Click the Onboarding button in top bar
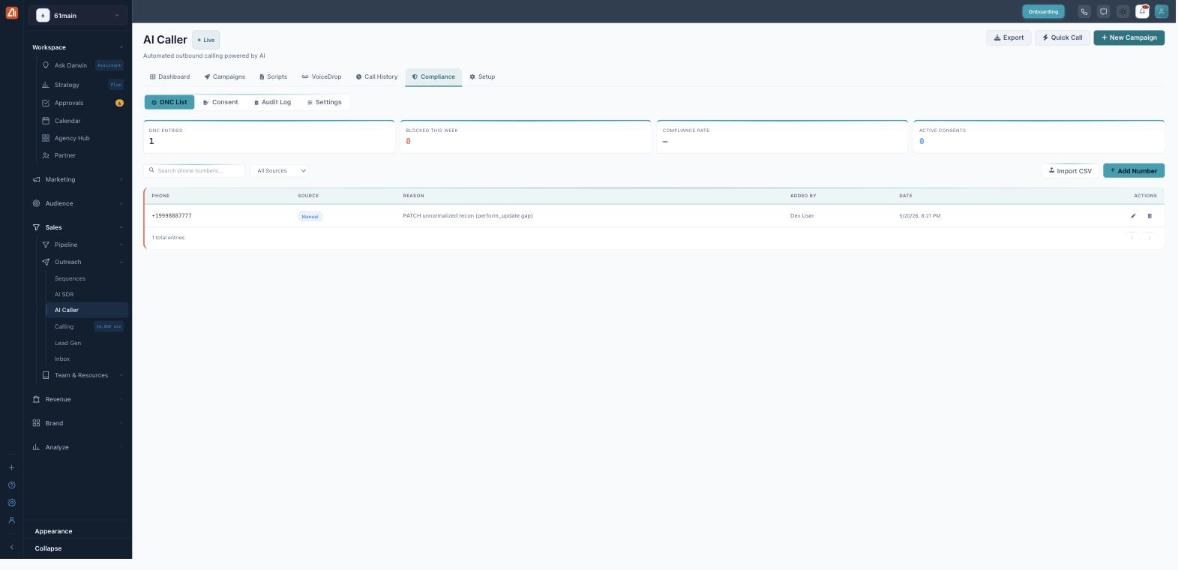Screen dimensions: 1178x570 click(1043, 11)
